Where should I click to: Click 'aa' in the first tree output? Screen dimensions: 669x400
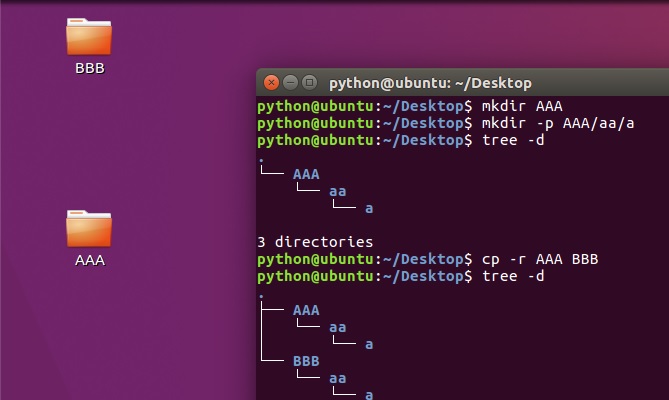[x=337, y=191]
